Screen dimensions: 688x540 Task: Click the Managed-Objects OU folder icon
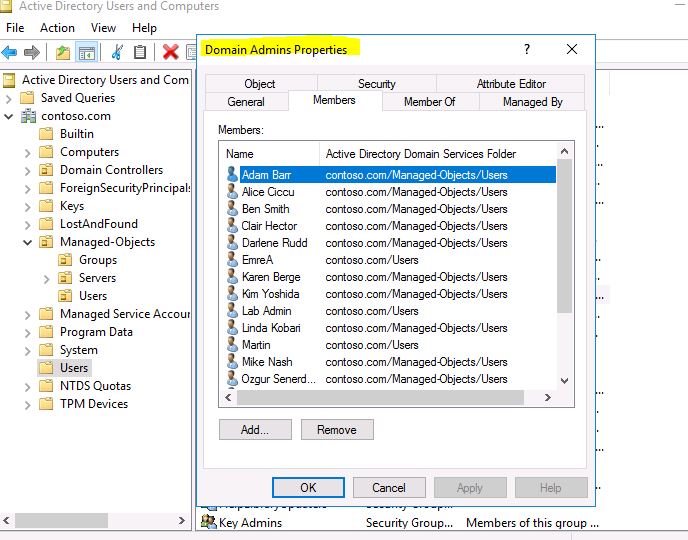click(46, 242)
